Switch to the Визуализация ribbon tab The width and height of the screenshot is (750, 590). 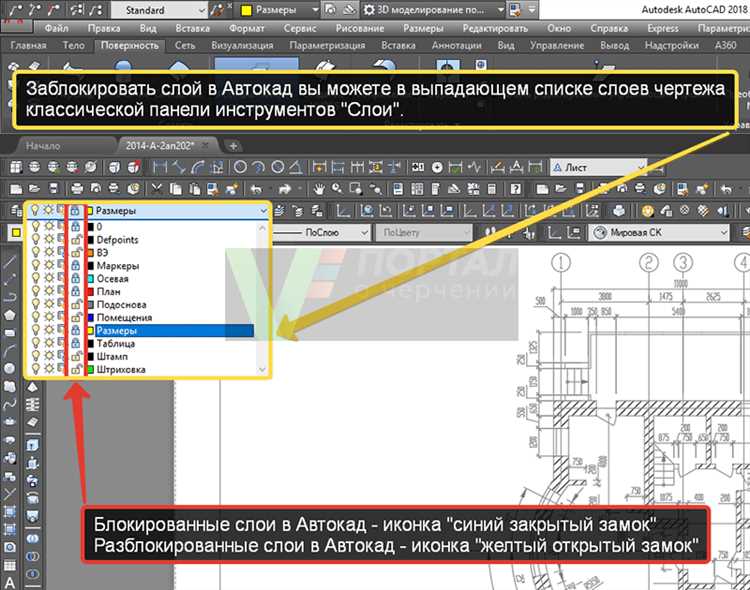pyautogui.click(x=243, y=45)
